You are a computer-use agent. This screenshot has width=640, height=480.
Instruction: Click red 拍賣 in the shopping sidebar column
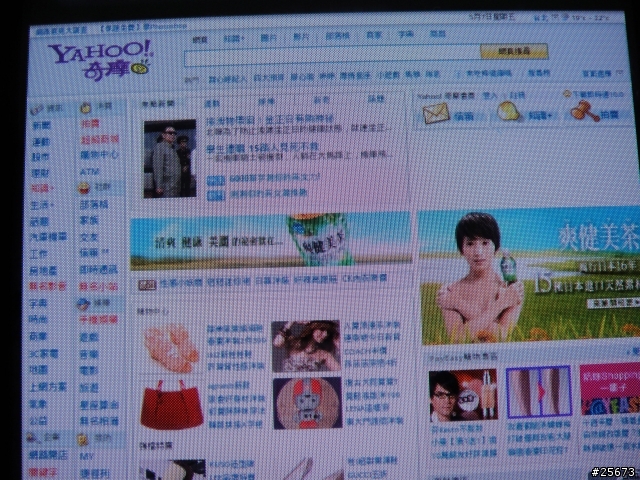pyautogui.click(x=90, y=124)
